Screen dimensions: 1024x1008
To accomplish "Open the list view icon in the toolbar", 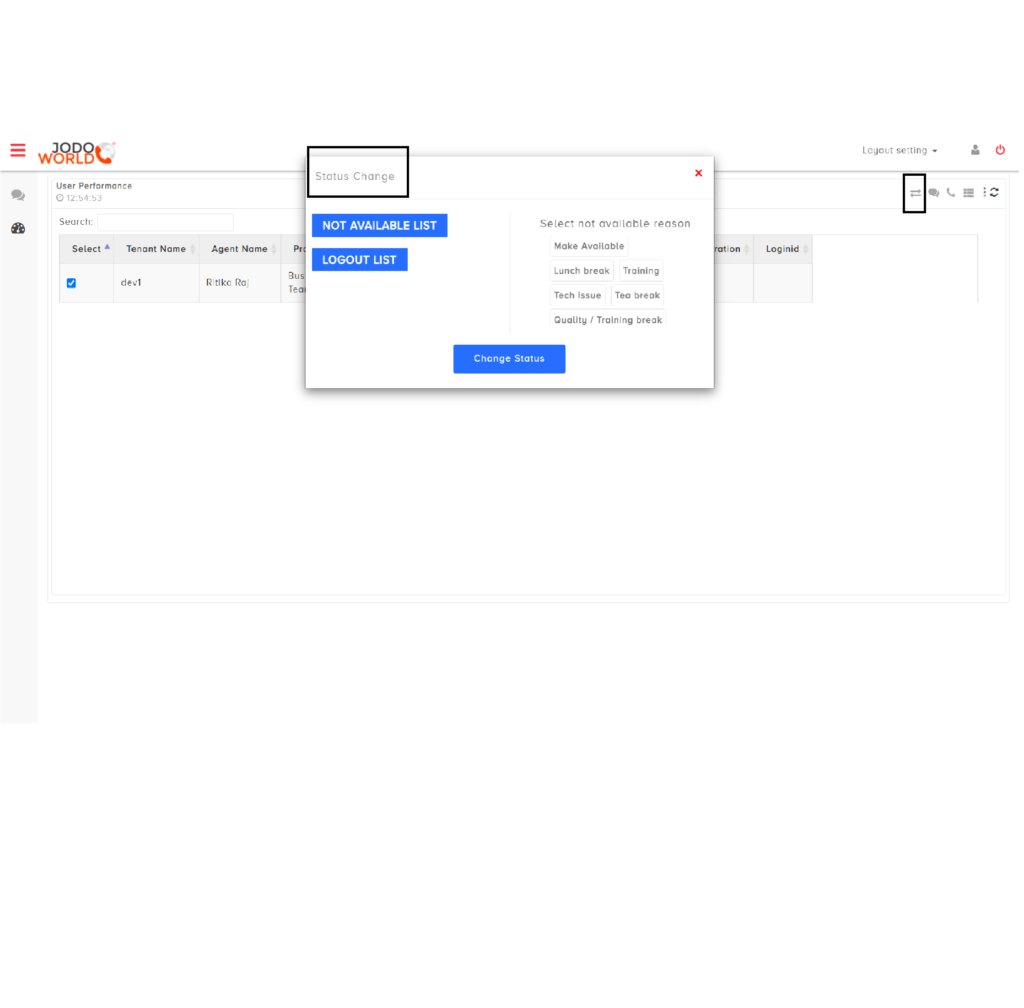I will tap(968, 192).
